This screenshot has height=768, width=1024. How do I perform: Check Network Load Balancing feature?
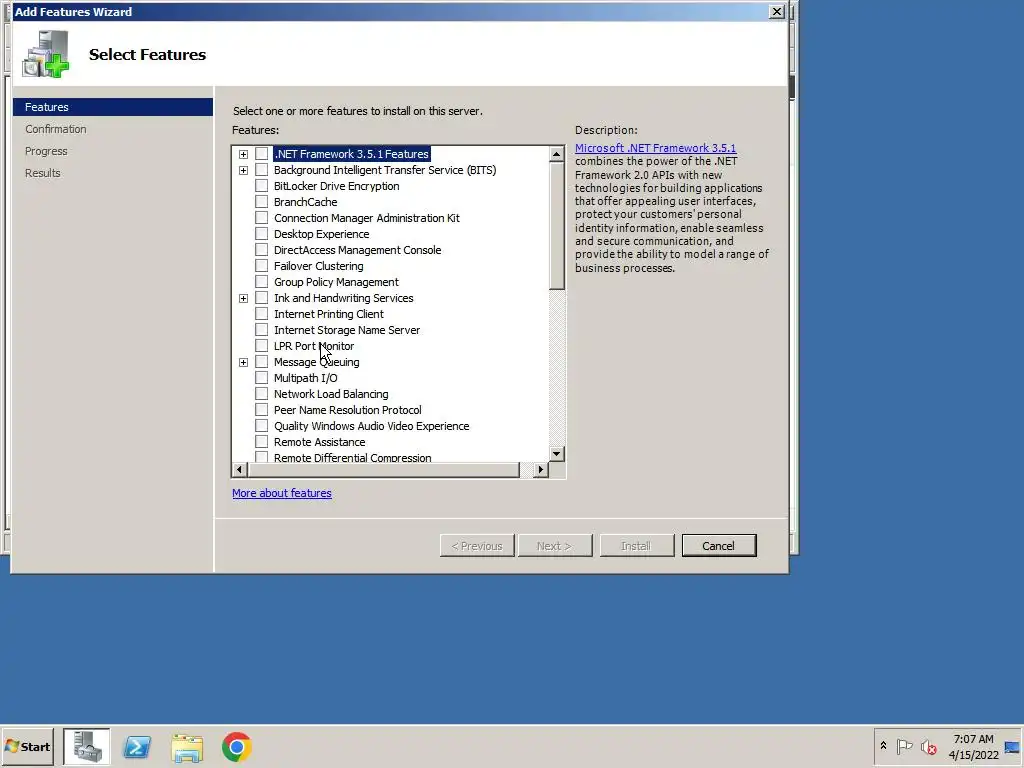pos(261,394)
